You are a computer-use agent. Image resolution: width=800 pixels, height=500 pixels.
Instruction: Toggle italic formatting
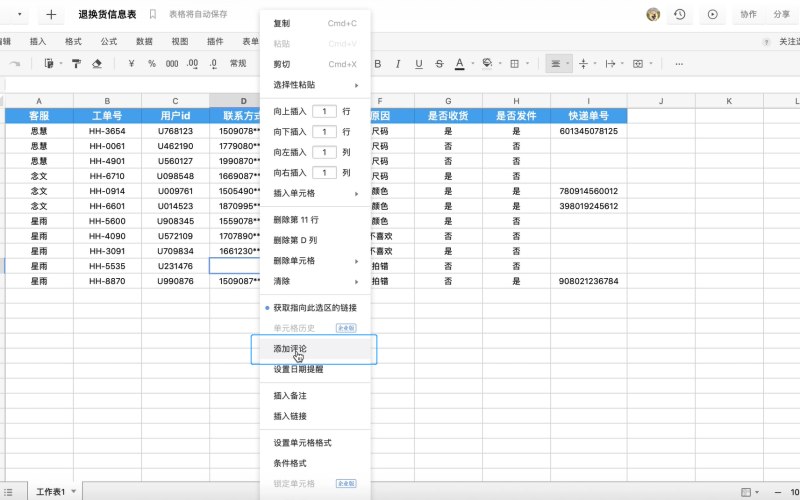click(x=398, y=64)
